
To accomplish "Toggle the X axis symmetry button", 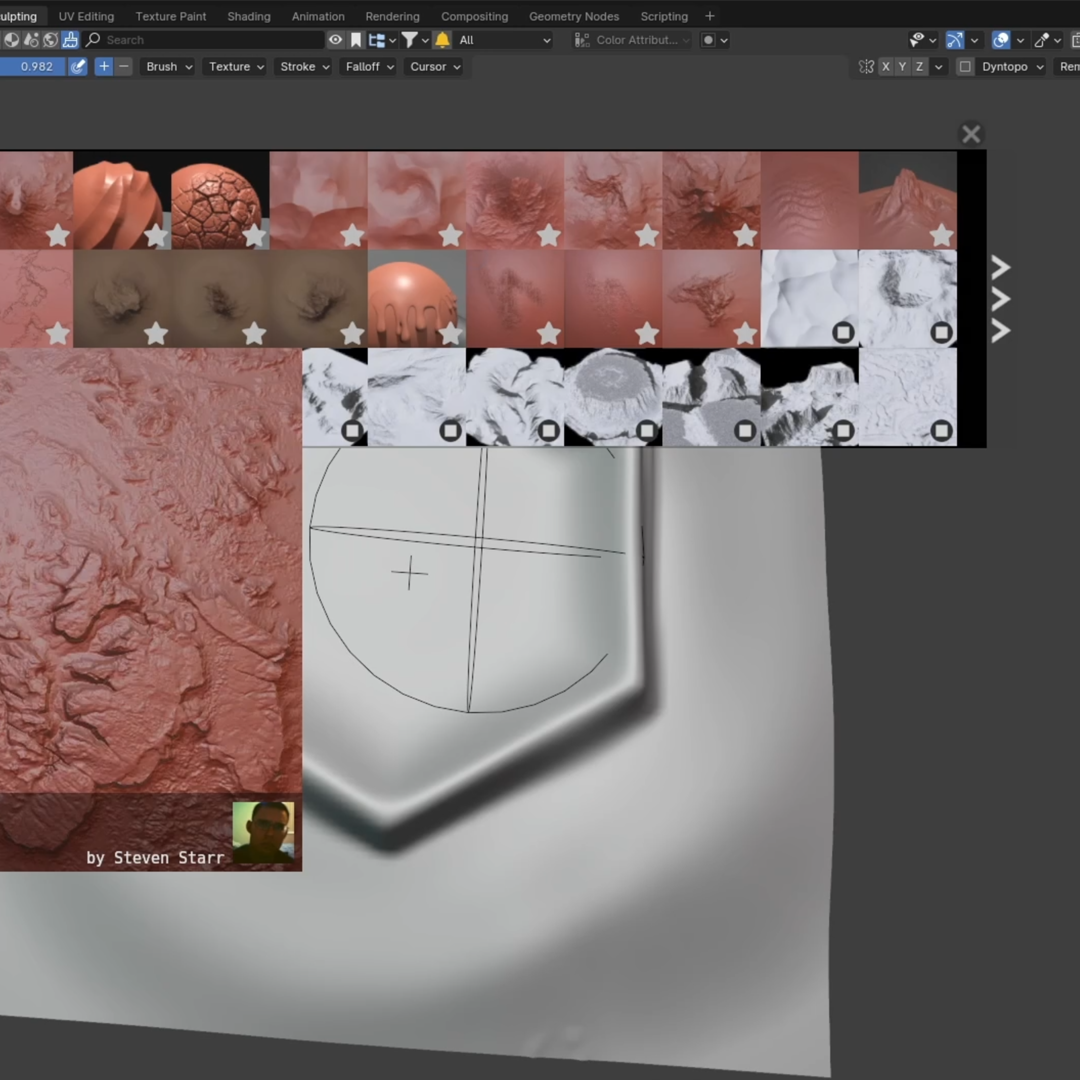I will click(x=885, y=66).
